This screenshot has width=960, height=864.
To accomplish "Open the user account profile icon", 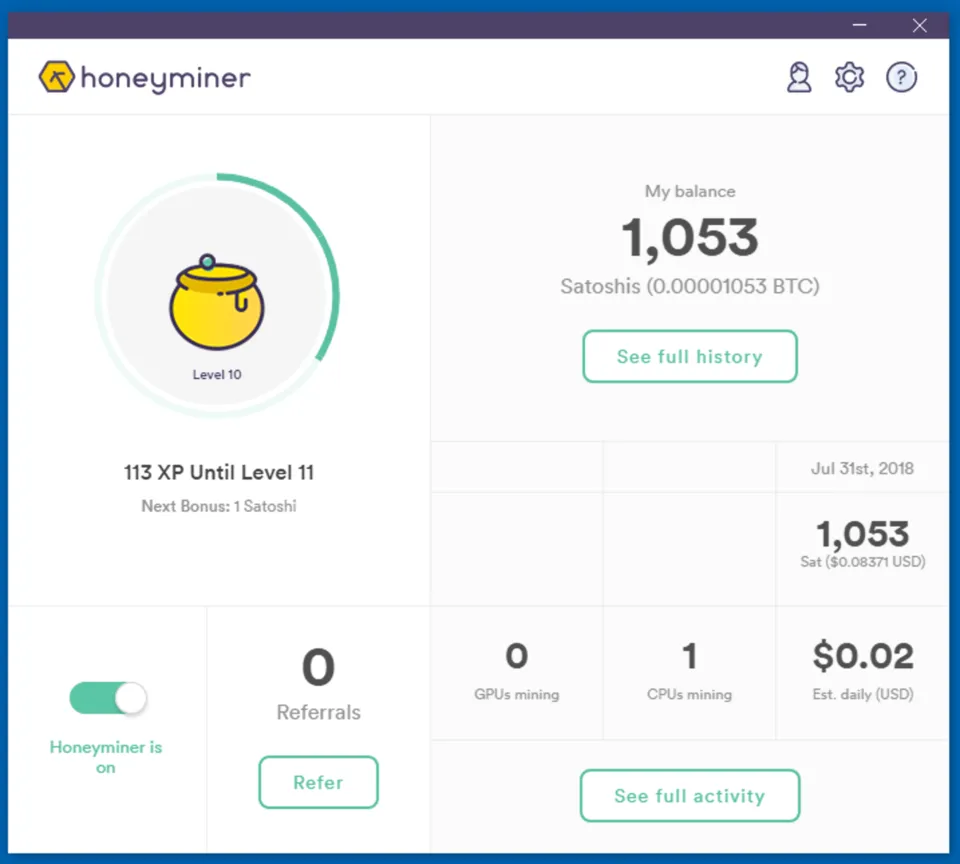I will 799,77.
